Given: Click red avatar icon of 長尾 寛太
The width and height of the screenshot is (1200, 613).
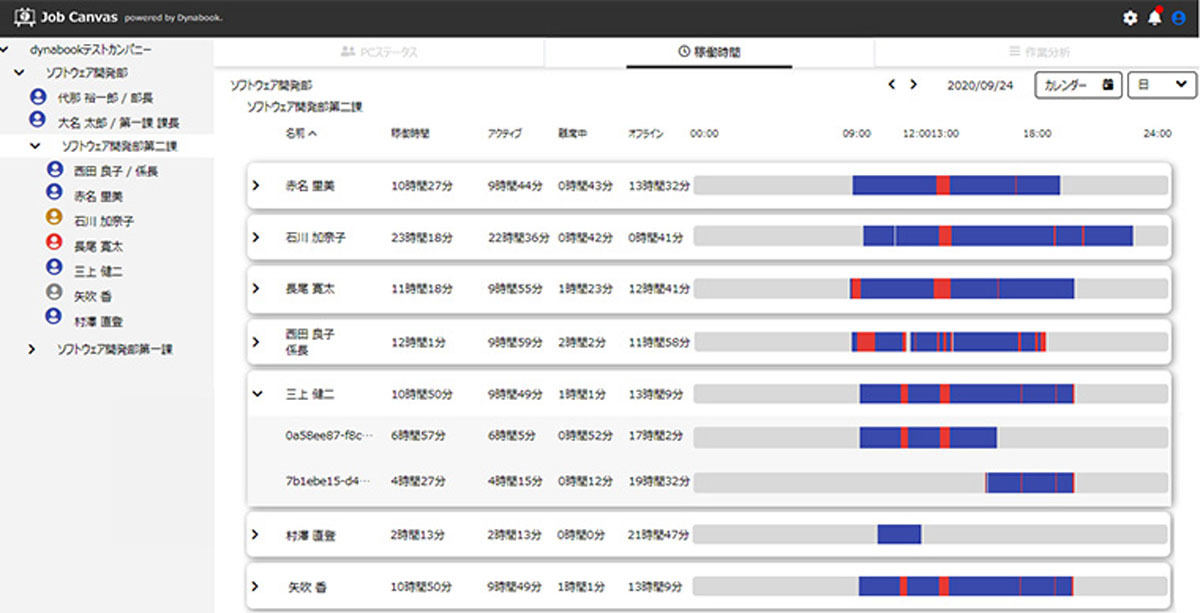Looking at the screenshot, I should 55,243.
